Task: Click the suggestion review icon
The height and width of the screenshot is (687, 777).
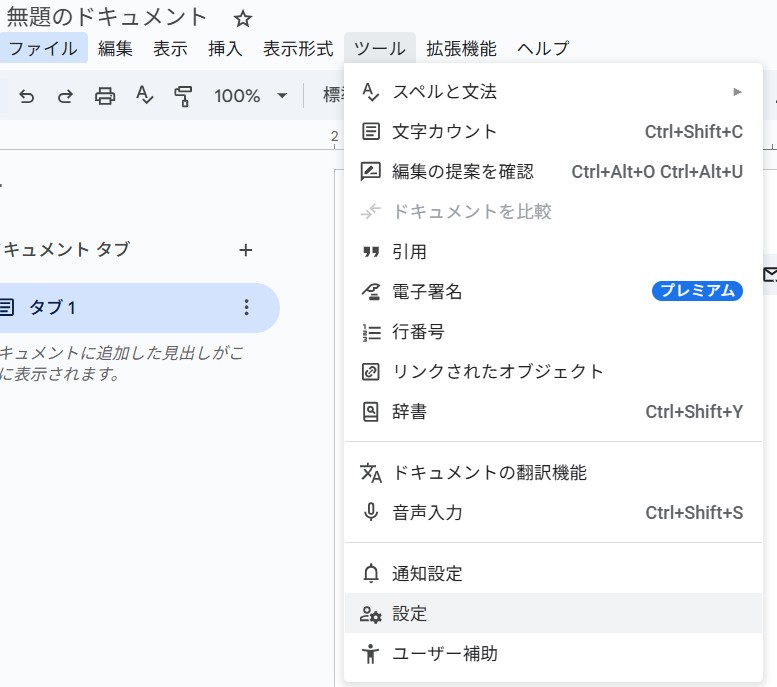Action: (x=371, y=172)
